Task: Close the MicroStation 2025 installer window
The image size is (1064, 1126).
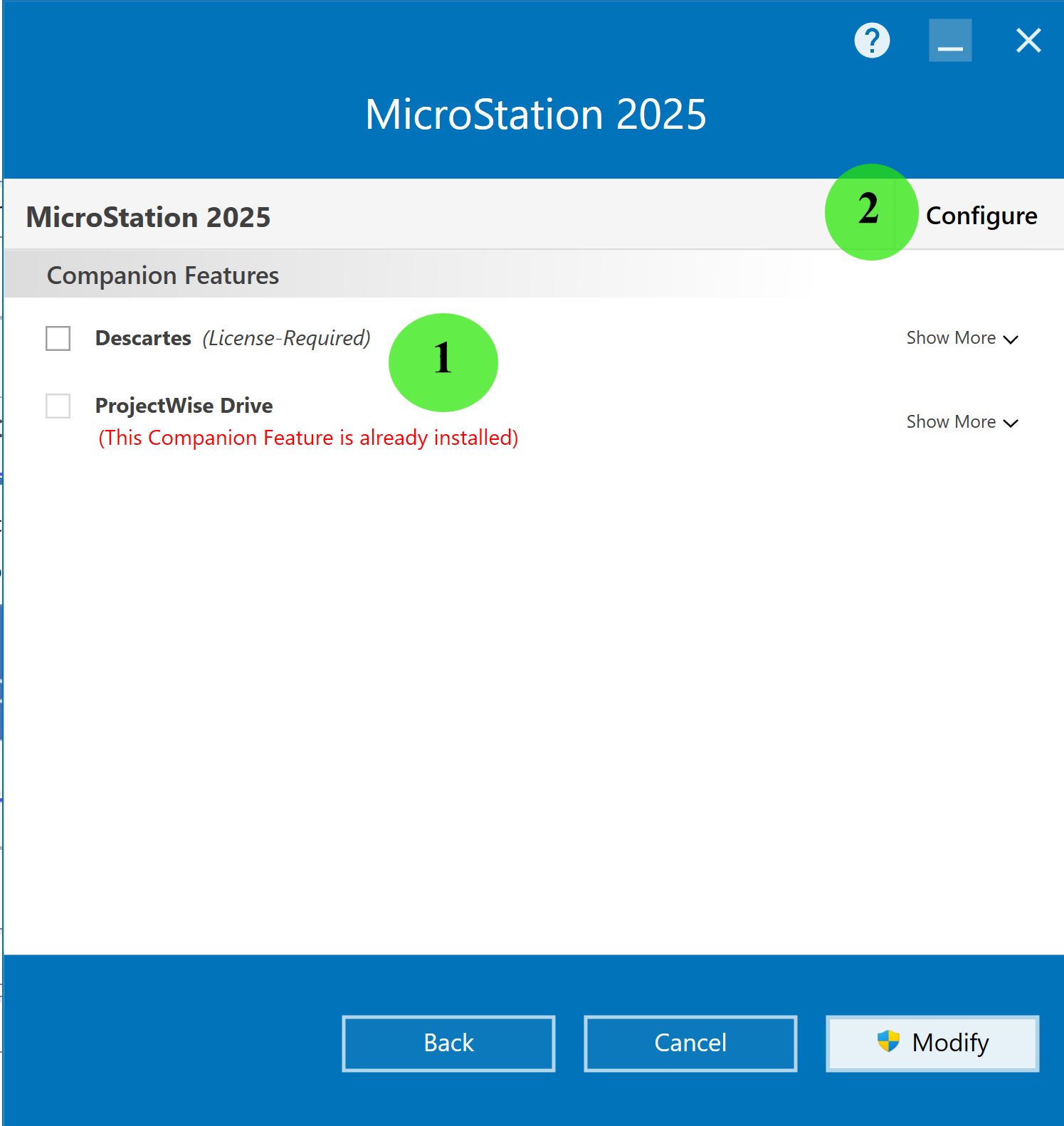Action: tap(1028, 41)
